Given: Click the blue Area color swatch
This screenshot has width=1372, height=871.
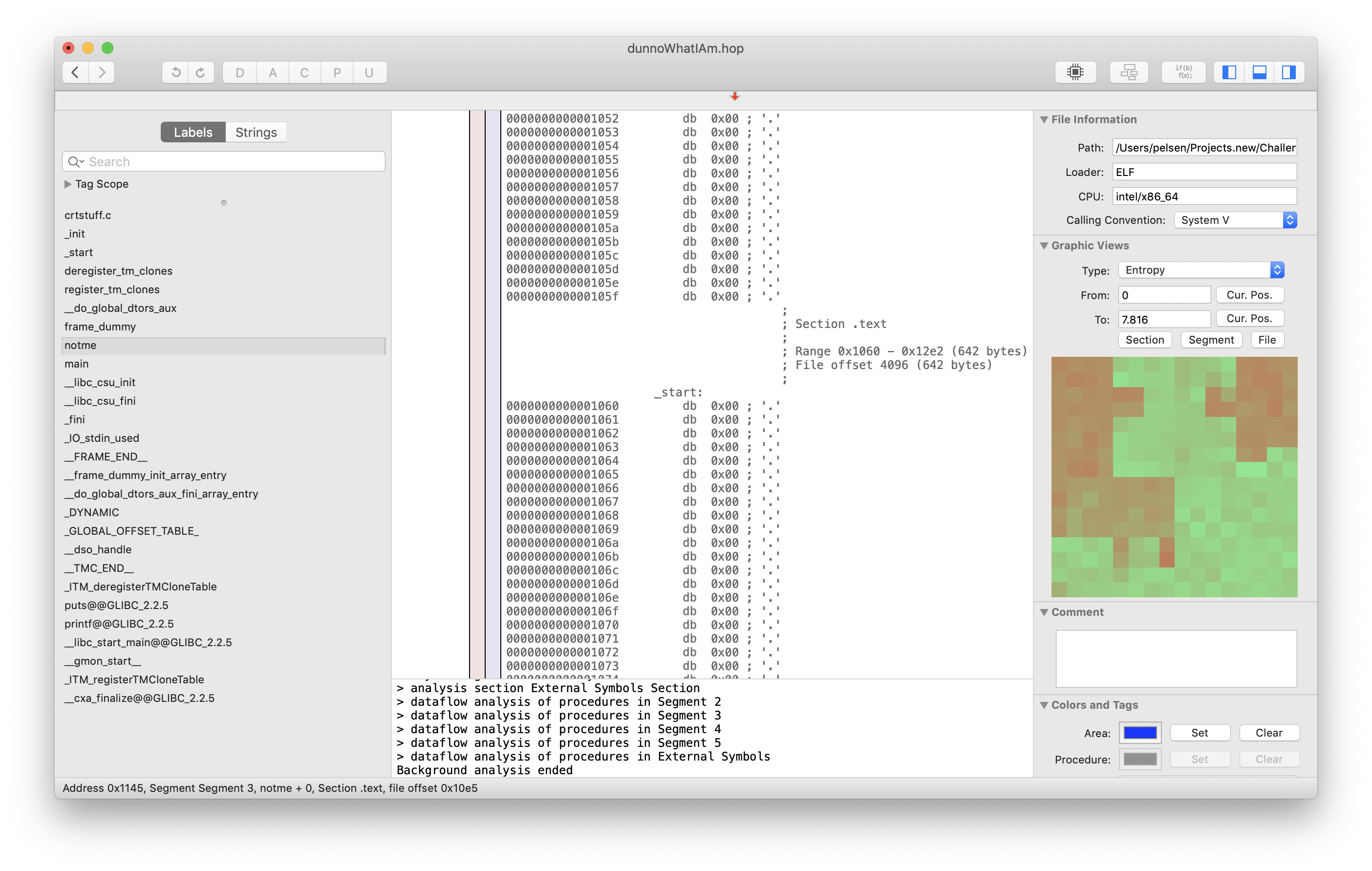Looking at the screenshot, I should [x=1139, y=733].
